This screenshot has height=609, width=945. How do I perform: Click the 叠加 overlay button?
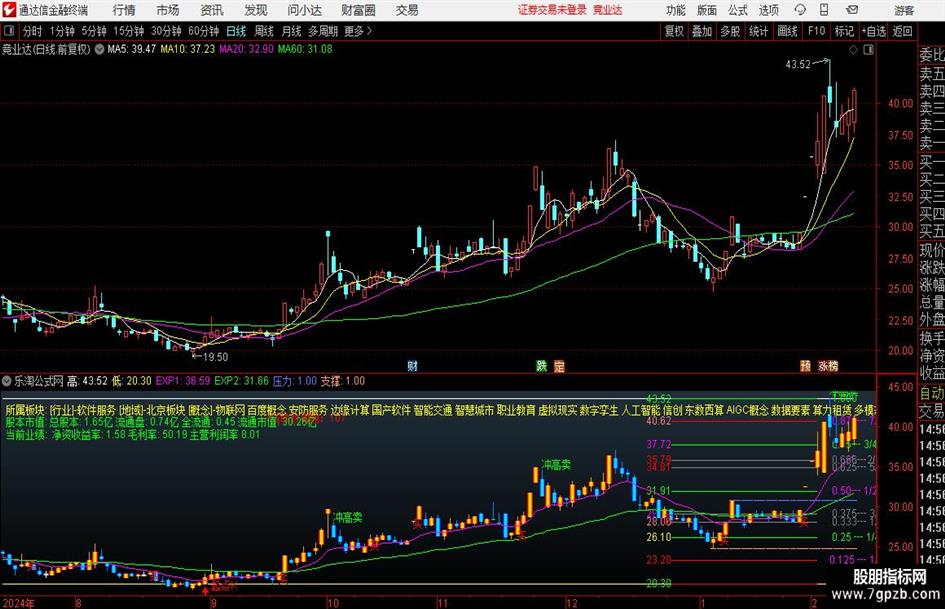tap(702, 31)
